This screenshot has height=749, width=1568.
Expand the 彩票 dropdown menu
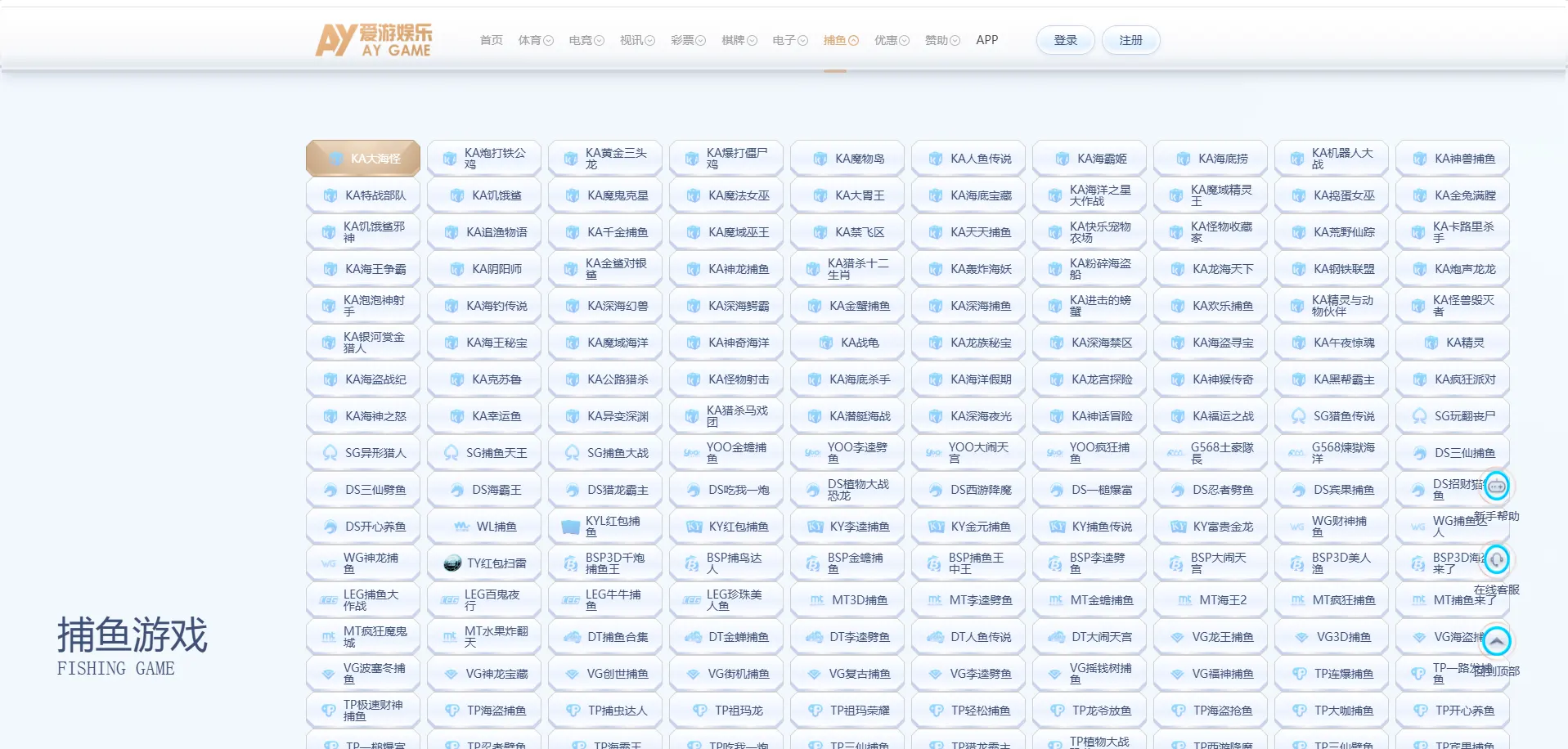(x=688, y=40)
